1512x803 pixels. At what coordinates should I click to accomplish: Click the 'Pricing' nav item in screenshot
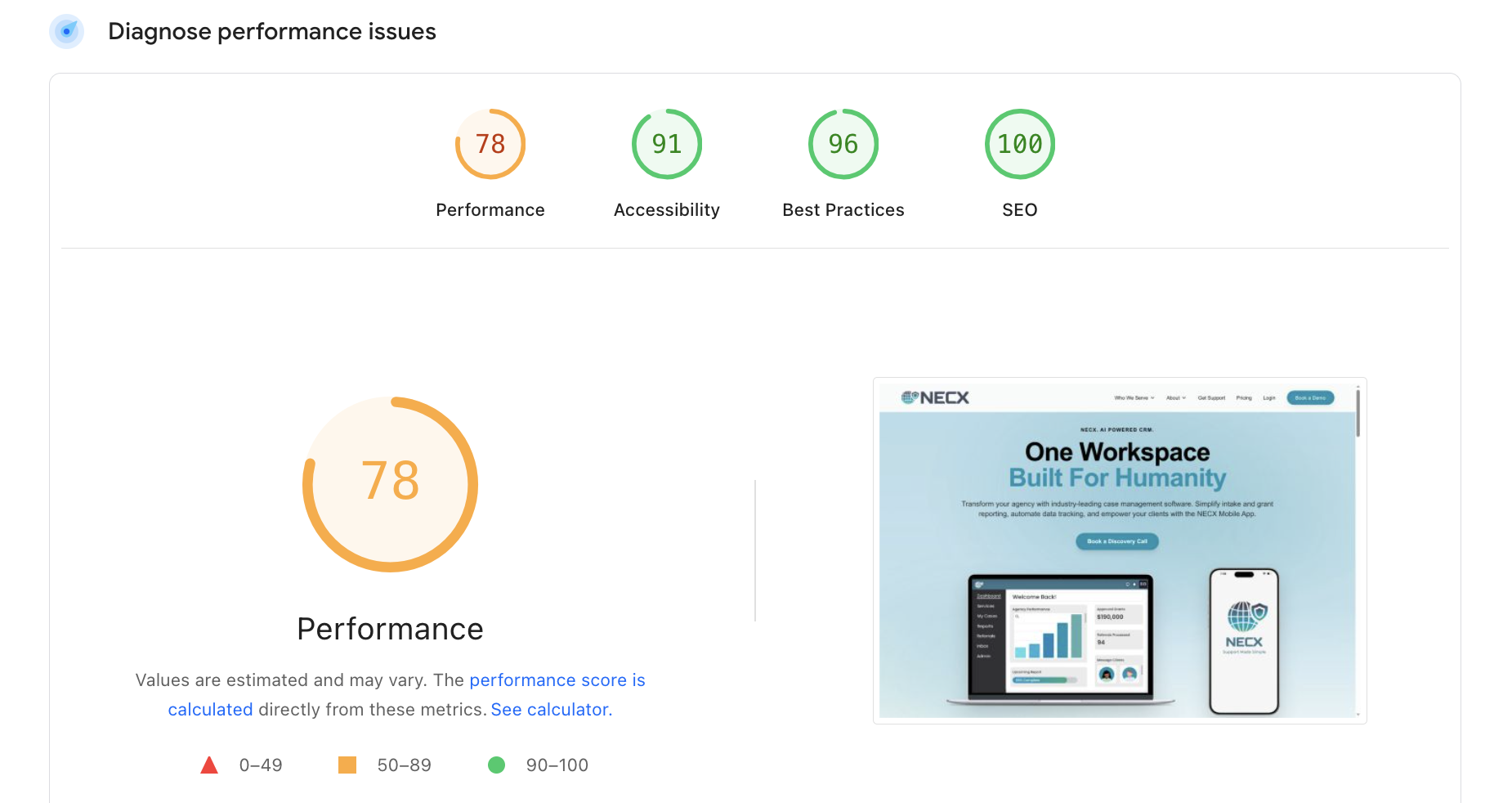1244,398
